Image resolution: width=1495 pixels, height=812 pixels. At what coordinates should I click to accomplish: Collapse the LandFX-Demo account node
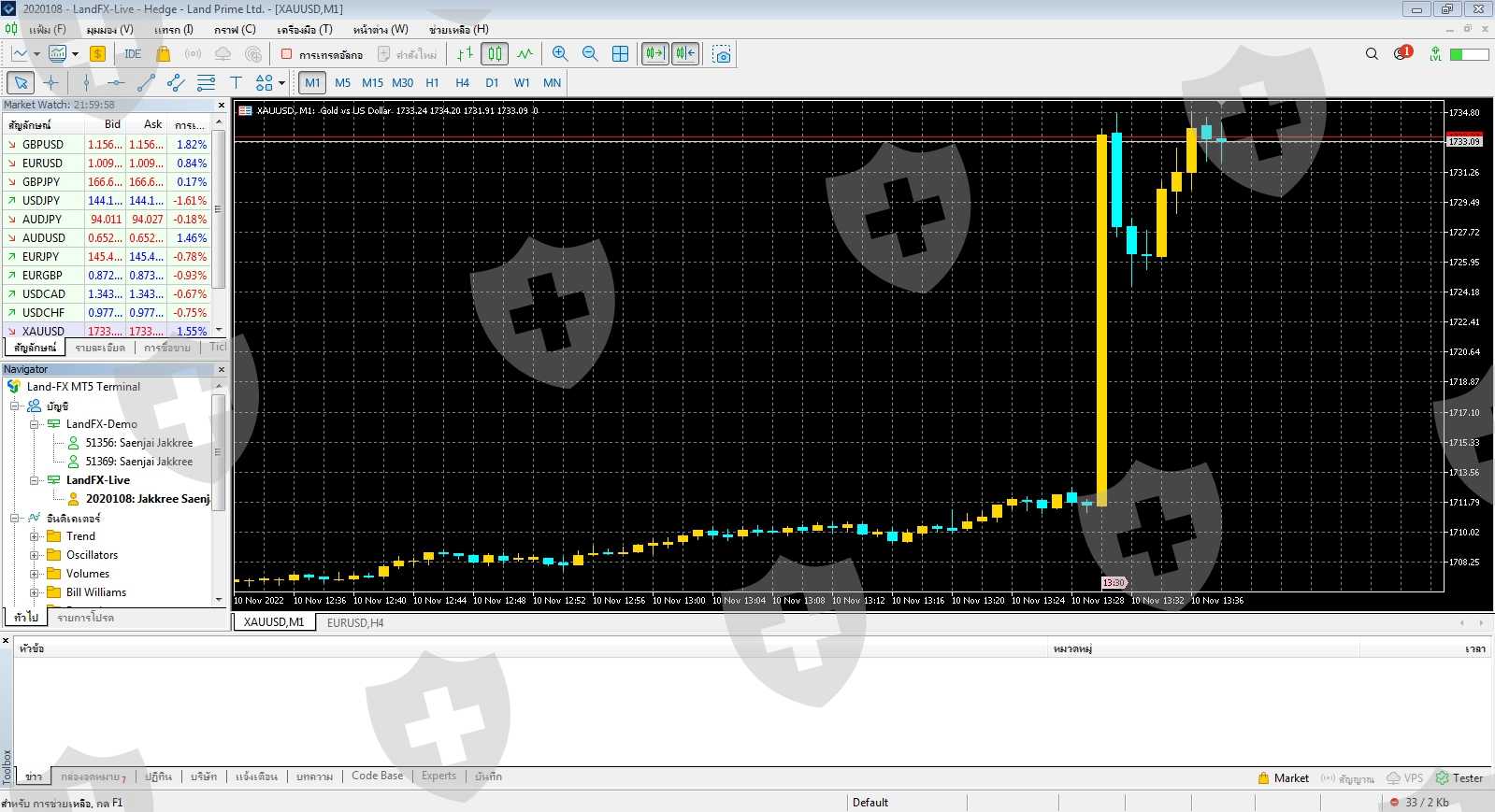point(35,424)
